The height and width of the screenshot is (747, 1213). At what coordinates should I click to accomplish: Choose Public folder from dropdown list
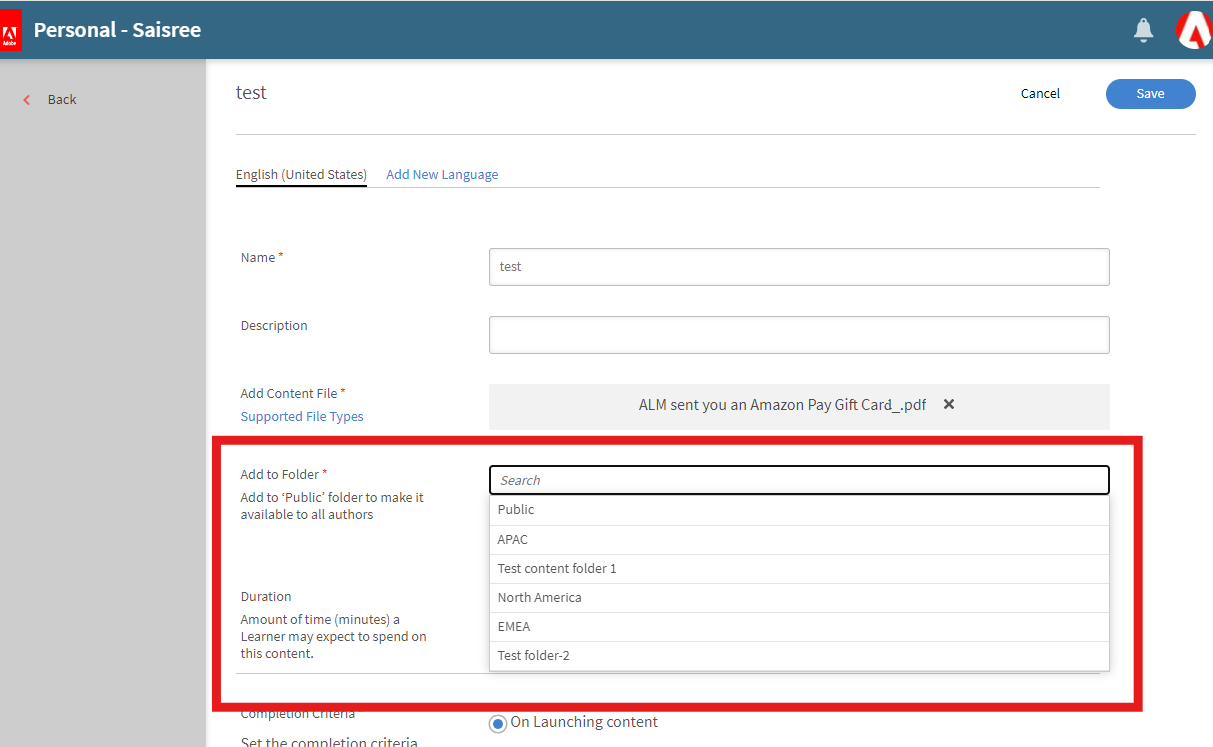[516, 510]
